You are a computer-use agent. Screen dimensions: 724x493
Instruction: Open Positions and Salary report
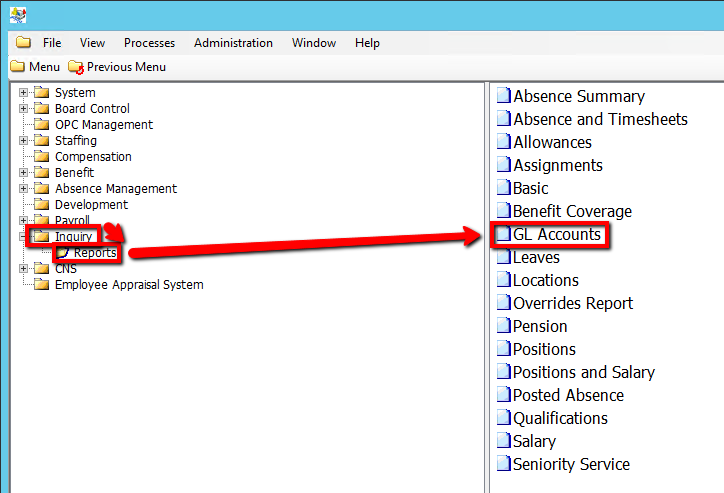tap(583, 373)
